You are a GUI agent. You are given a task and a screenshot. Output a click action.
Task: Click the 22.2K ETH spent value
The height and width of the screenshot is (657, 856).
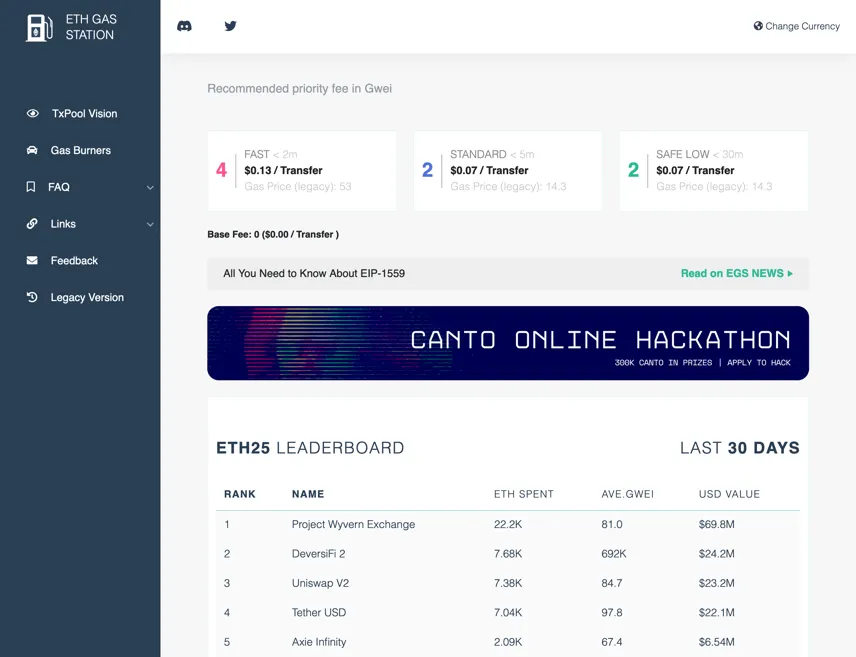508,524
